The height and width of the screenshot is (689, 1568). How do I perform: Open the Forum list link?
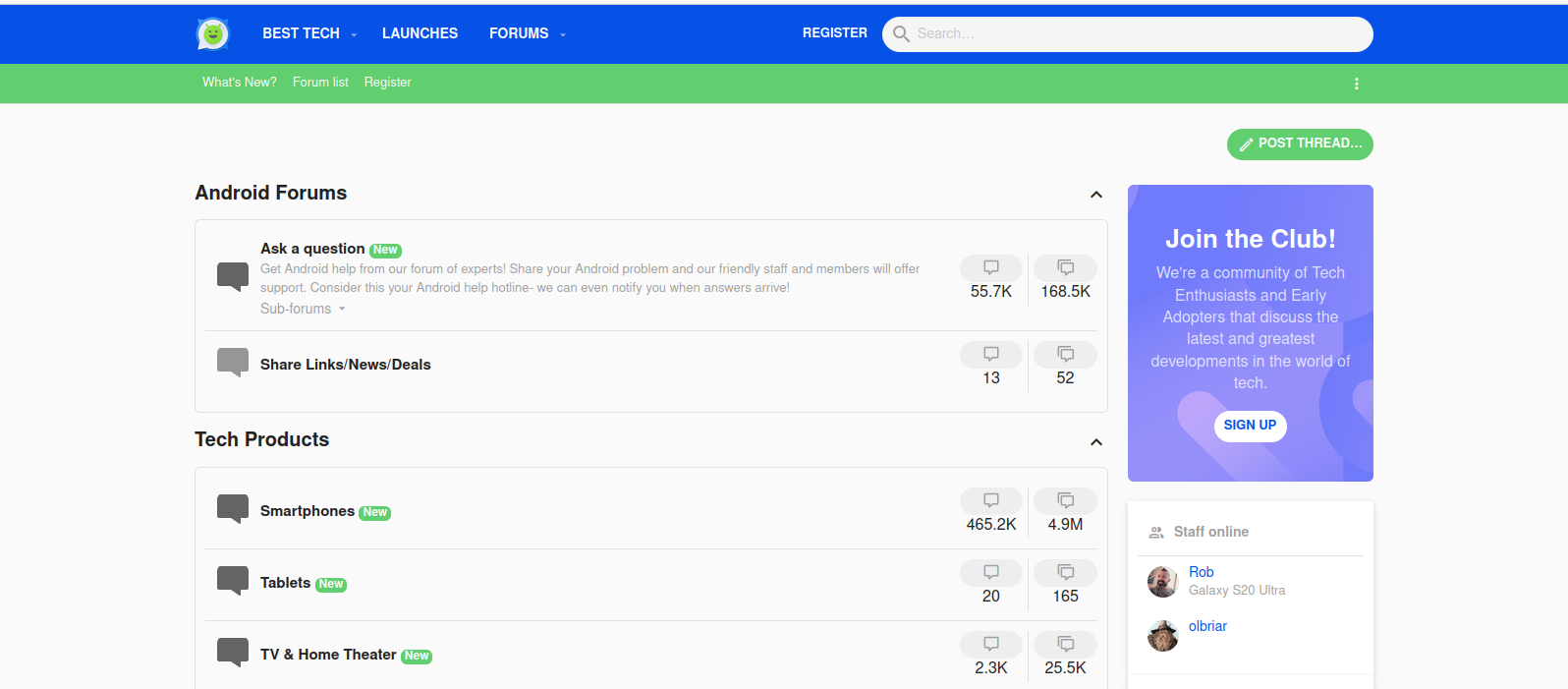point(320,83)
